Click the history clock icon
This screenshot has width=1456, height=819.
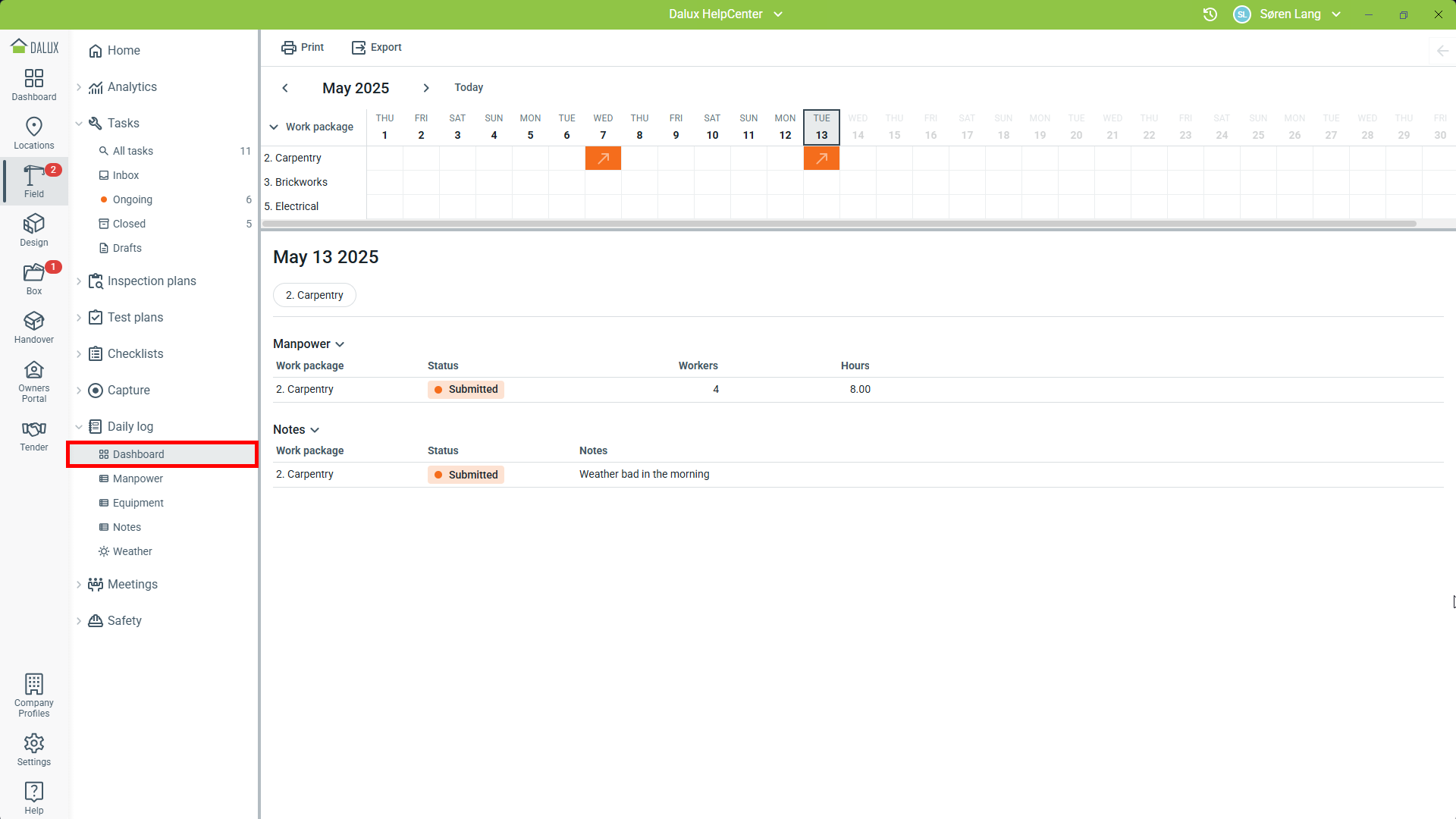point(1210,14)
